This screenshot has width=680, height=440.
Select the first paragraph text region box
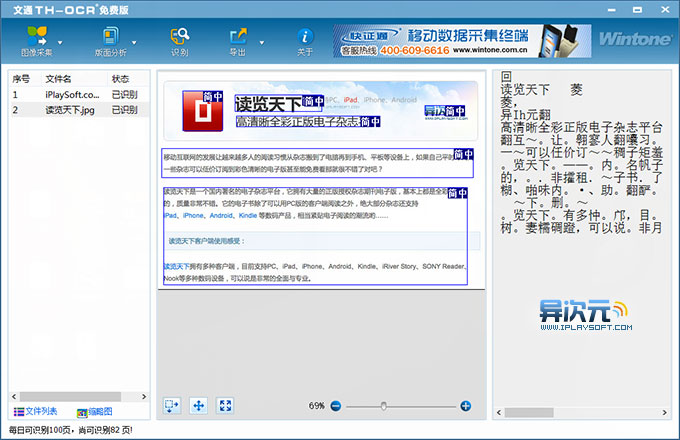point(317,163)
